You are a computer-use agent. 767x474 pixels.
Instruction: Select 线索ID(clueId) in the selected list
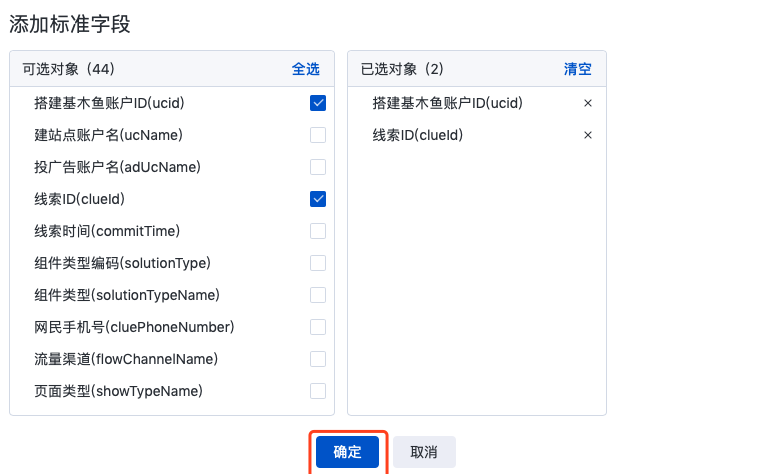[417, 135]
